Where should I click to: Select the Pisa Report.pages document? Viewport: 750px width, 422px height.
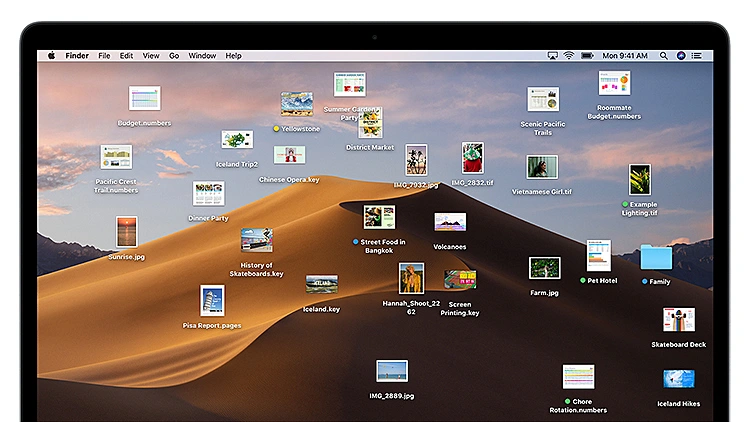pos(212,300)
